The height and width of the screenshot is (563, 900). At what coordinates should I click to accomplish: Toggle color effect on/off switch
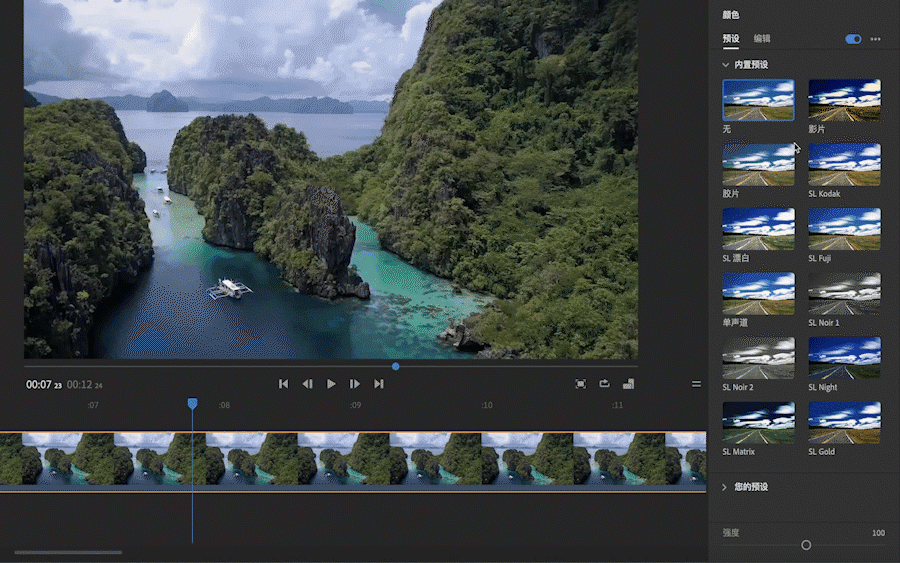[853, 39]
